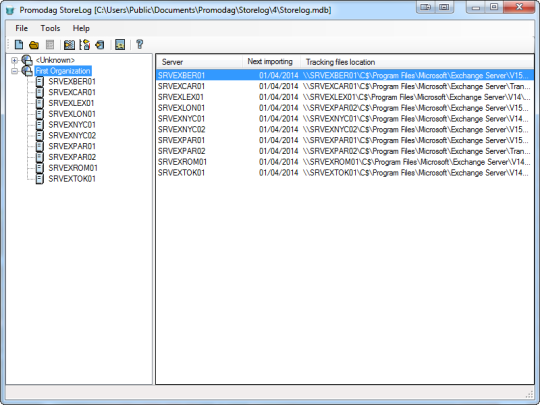The height and width of the screenshot is (405, 540).
Task: Select SRVEXPAR01 in the tree
Action: pos(72,146)
